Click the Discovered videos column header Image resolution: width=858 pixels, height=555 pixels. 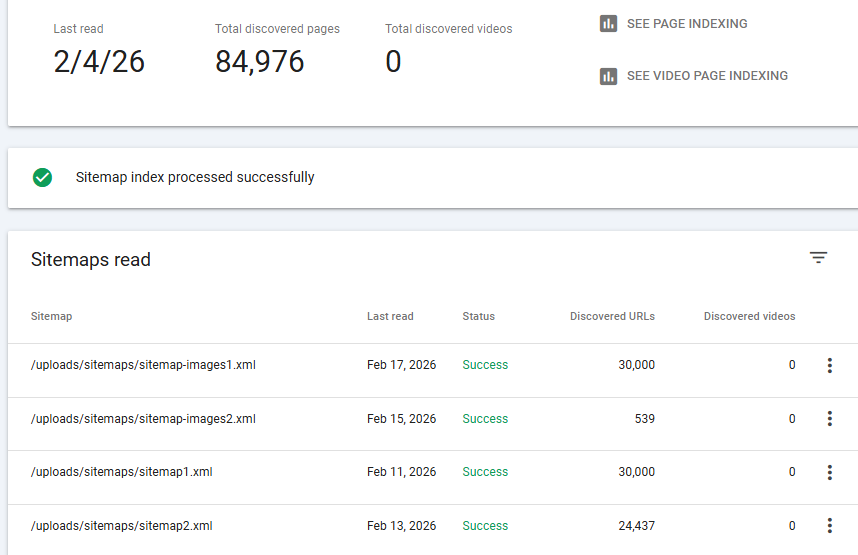(749, 316)
